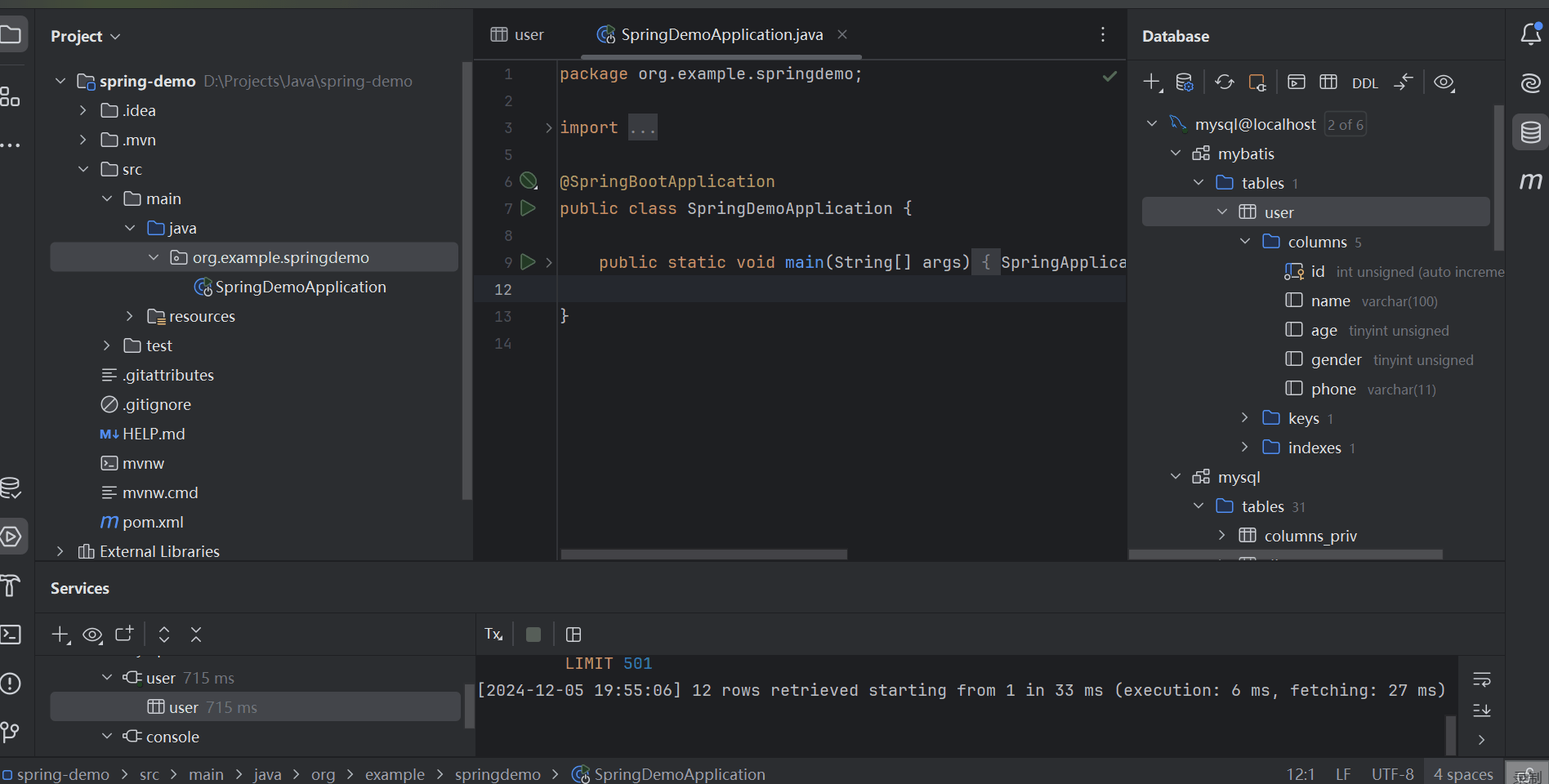Open the Build hammer icon on left sidebar
Screen dimensions: 1549x784
(11, 586)
